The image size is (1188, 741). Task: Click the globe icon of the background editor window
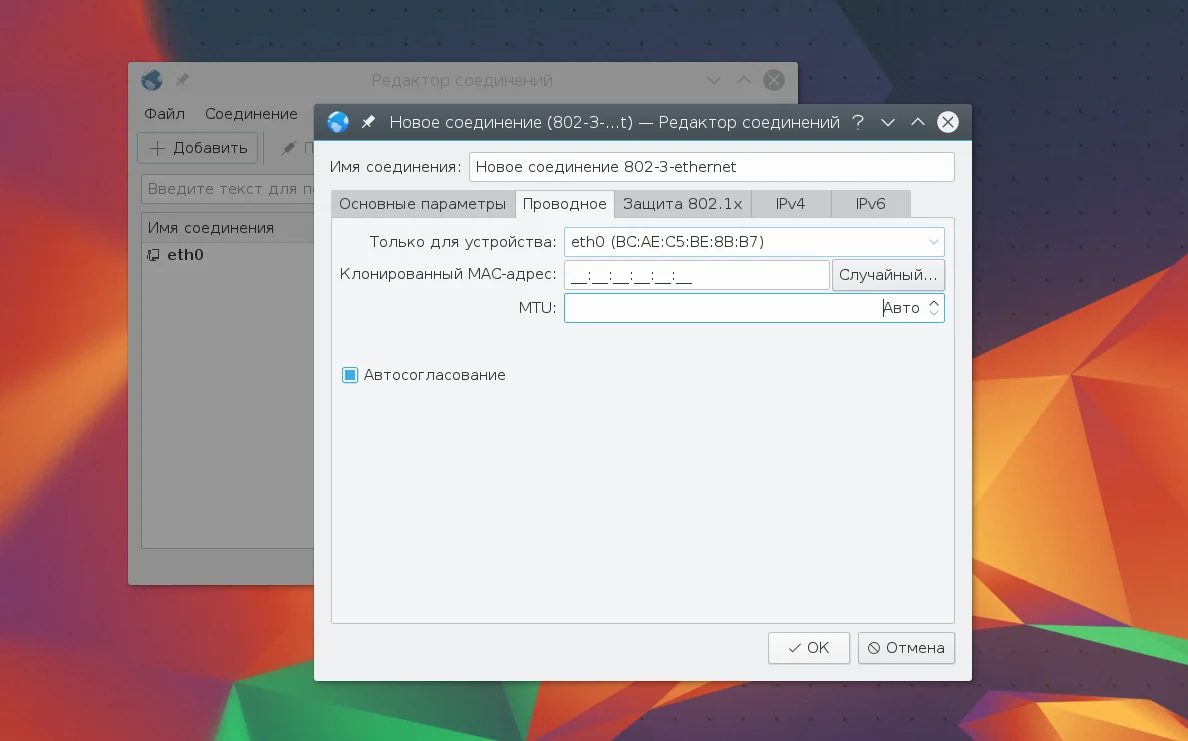coord(152,80)
